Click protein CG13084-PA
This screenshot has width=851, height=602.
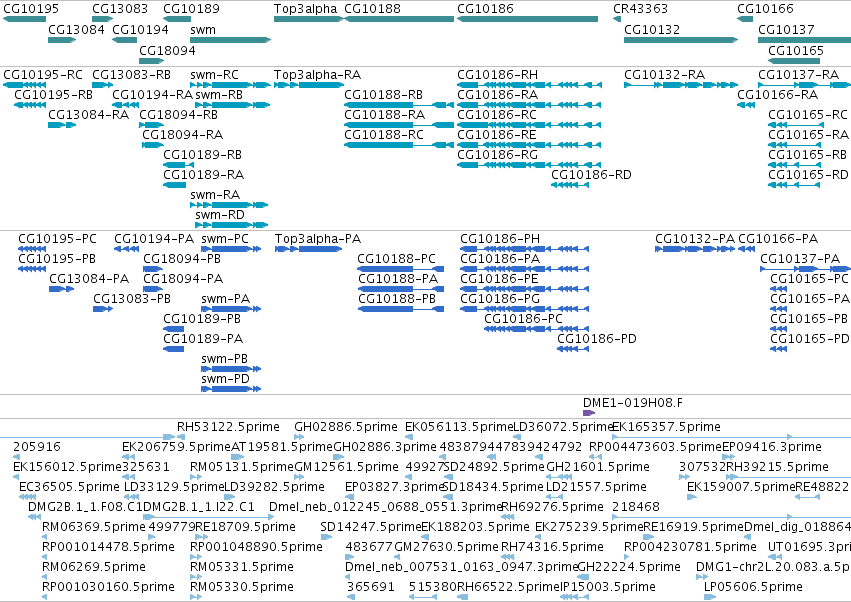89,278
